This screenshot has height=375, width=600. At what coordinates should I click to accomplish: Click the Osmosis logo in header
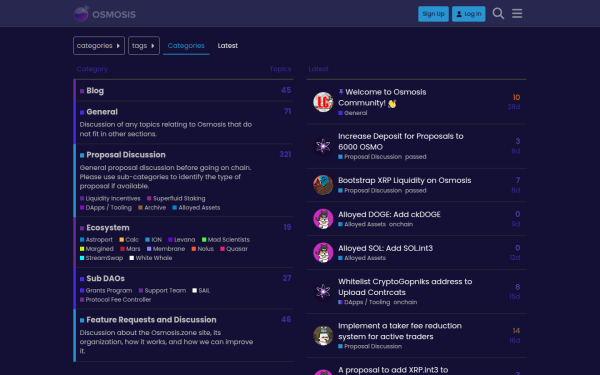(x=104, y=14)
